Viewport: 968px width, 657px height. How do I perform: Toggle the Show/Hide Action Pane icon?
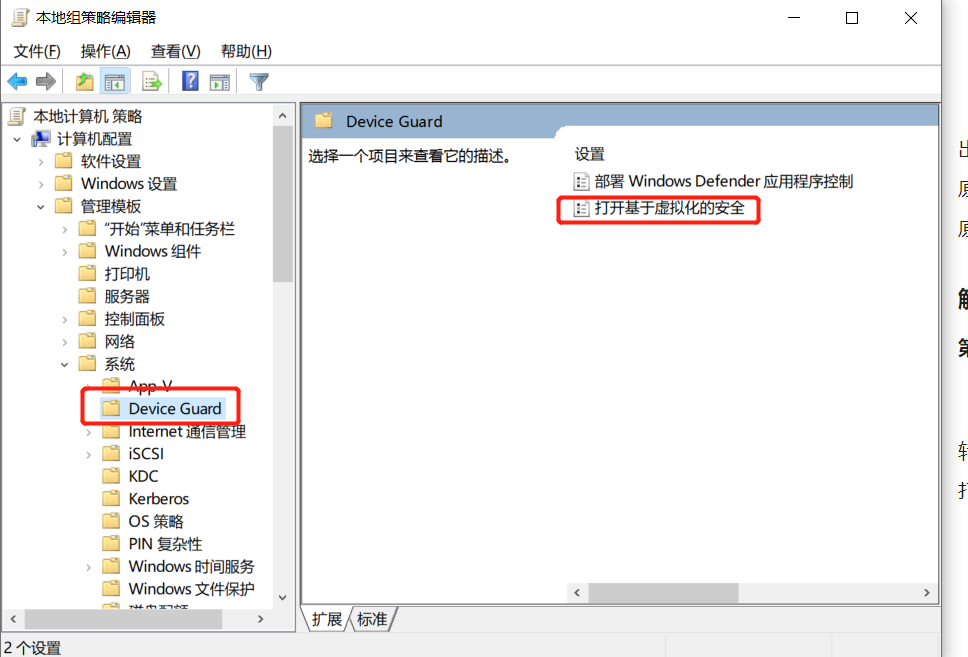coord(220,82)
